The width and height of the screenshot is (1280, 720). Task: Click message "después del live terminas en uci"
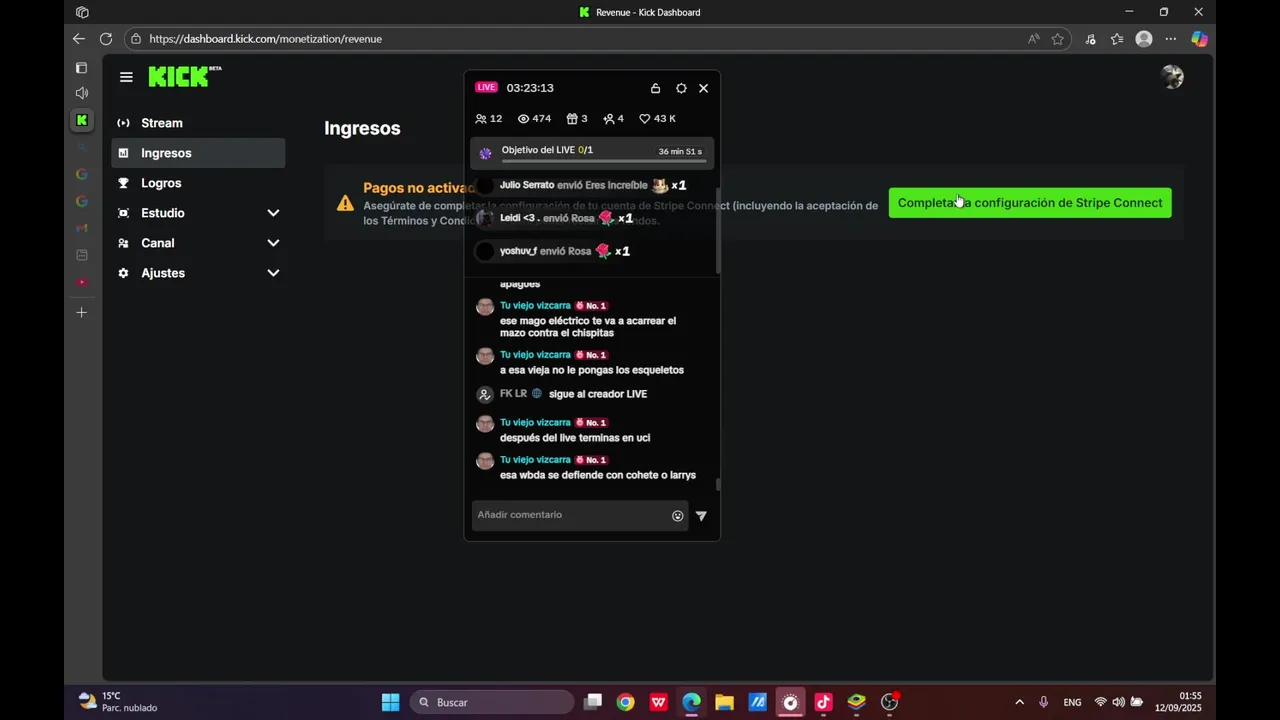575,438
